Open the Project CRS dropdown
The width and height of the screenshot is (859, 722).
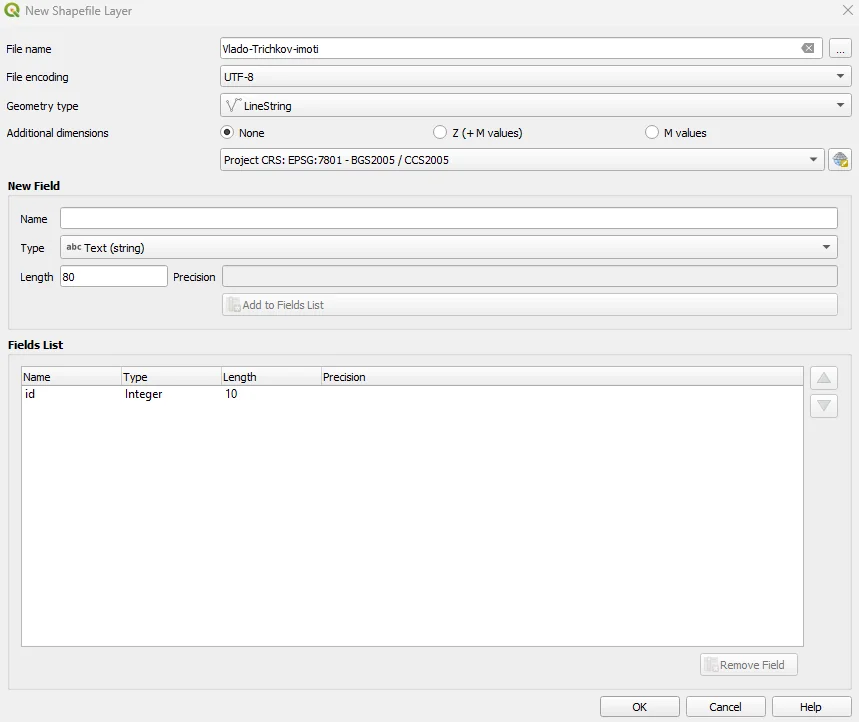521,160
